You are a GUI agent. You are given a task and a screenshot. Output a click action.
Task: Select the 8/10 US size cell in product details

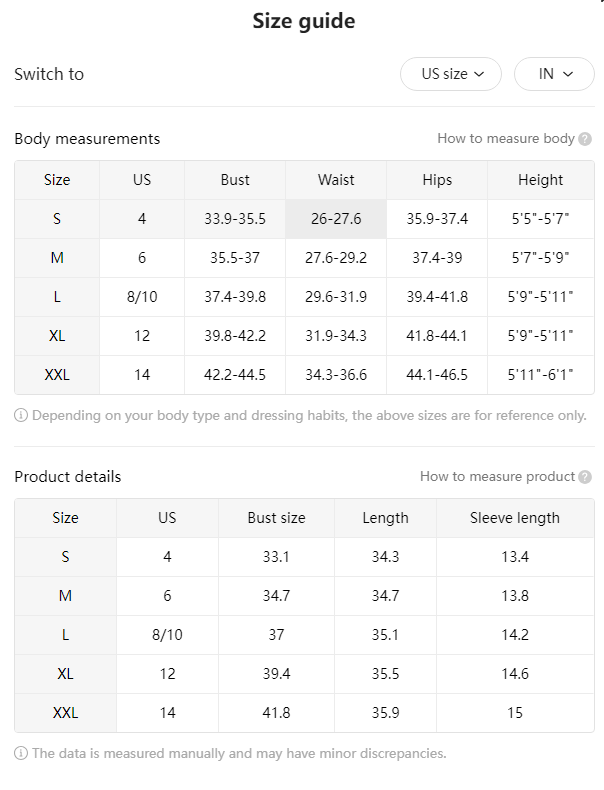167,635
